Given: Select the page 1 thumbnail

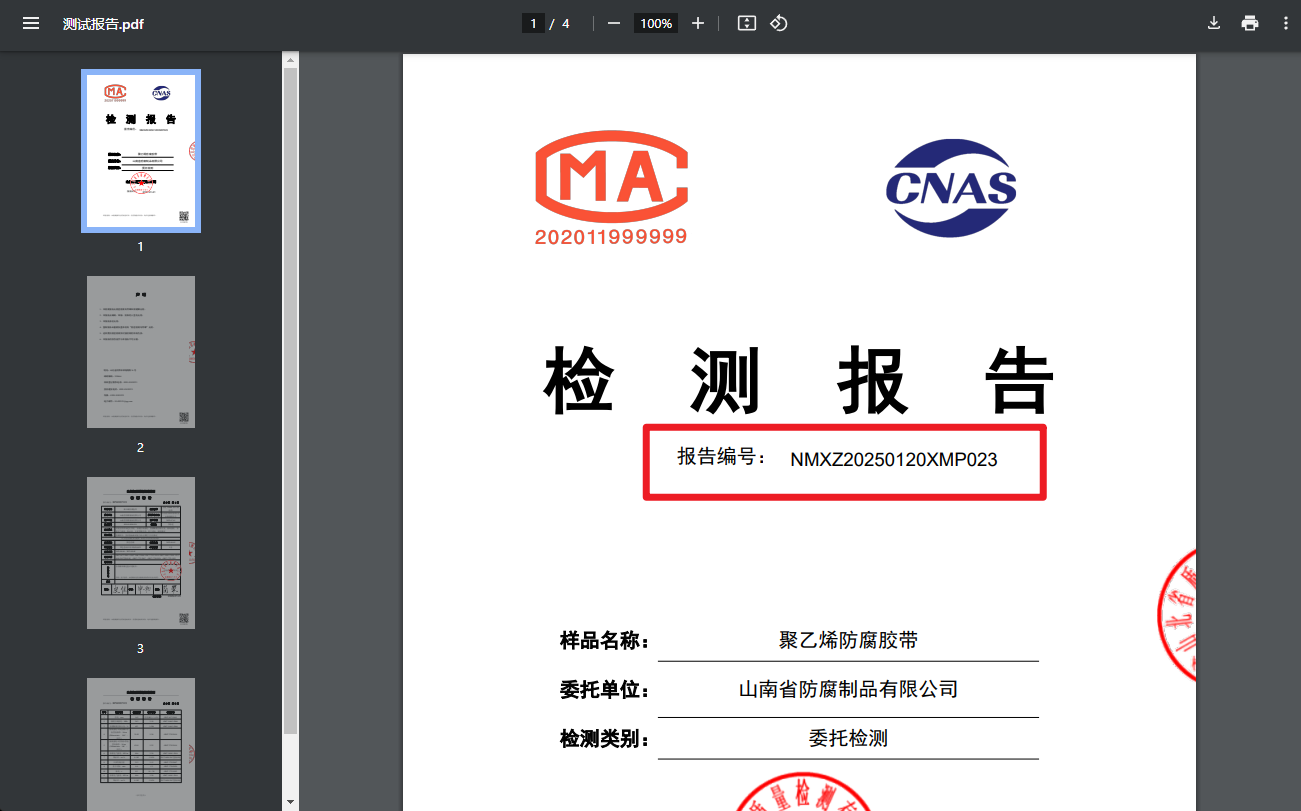Looking at the screenshot, I should [x=140, y=150].
